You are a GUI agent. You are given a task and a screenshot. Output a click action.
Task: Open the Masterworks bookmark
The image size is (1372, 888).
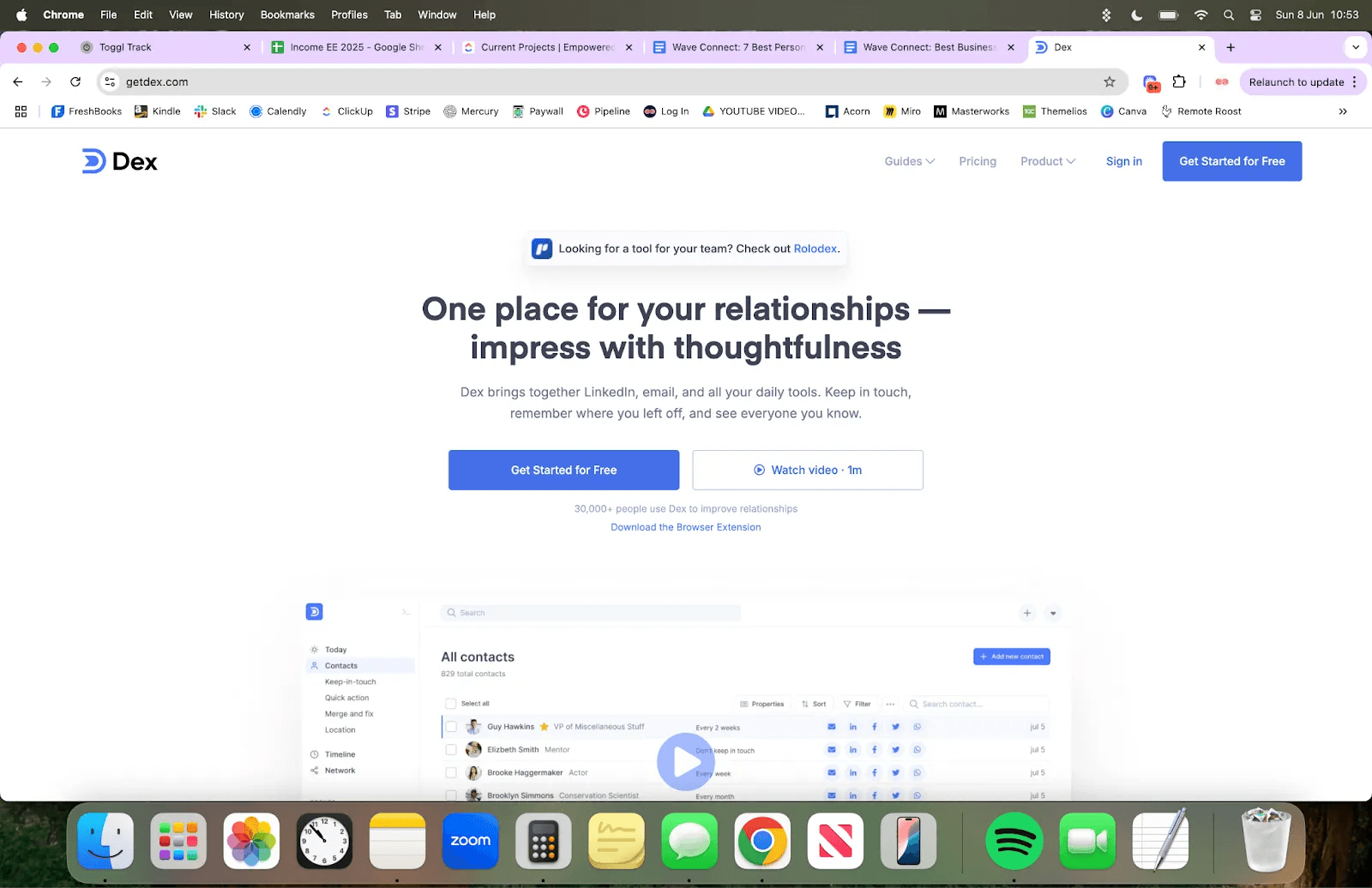click(x=972, y=111)
